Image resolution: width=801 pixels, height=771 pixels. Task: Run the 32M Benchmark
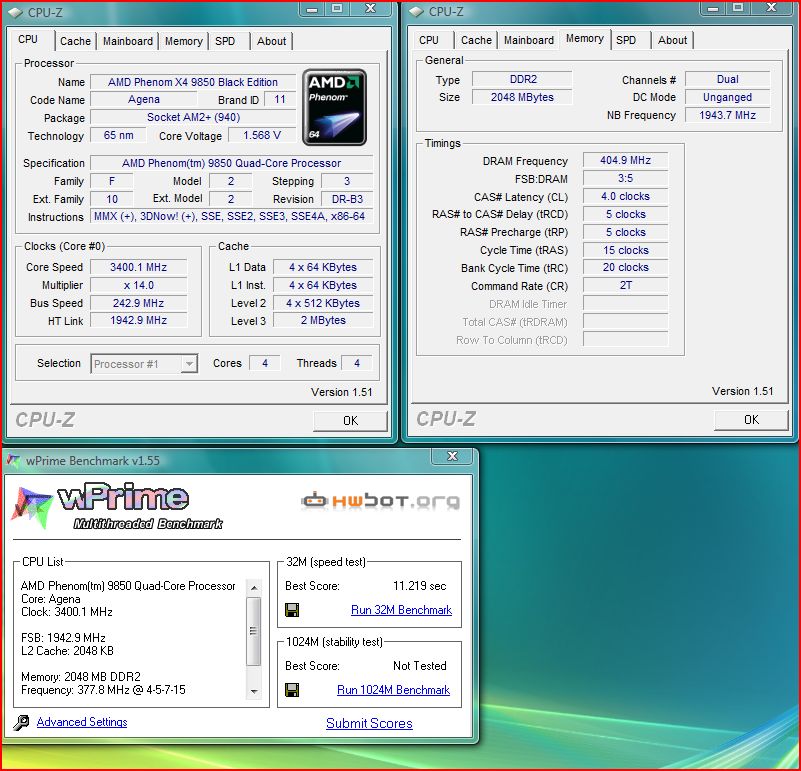[x=402, y=610]
